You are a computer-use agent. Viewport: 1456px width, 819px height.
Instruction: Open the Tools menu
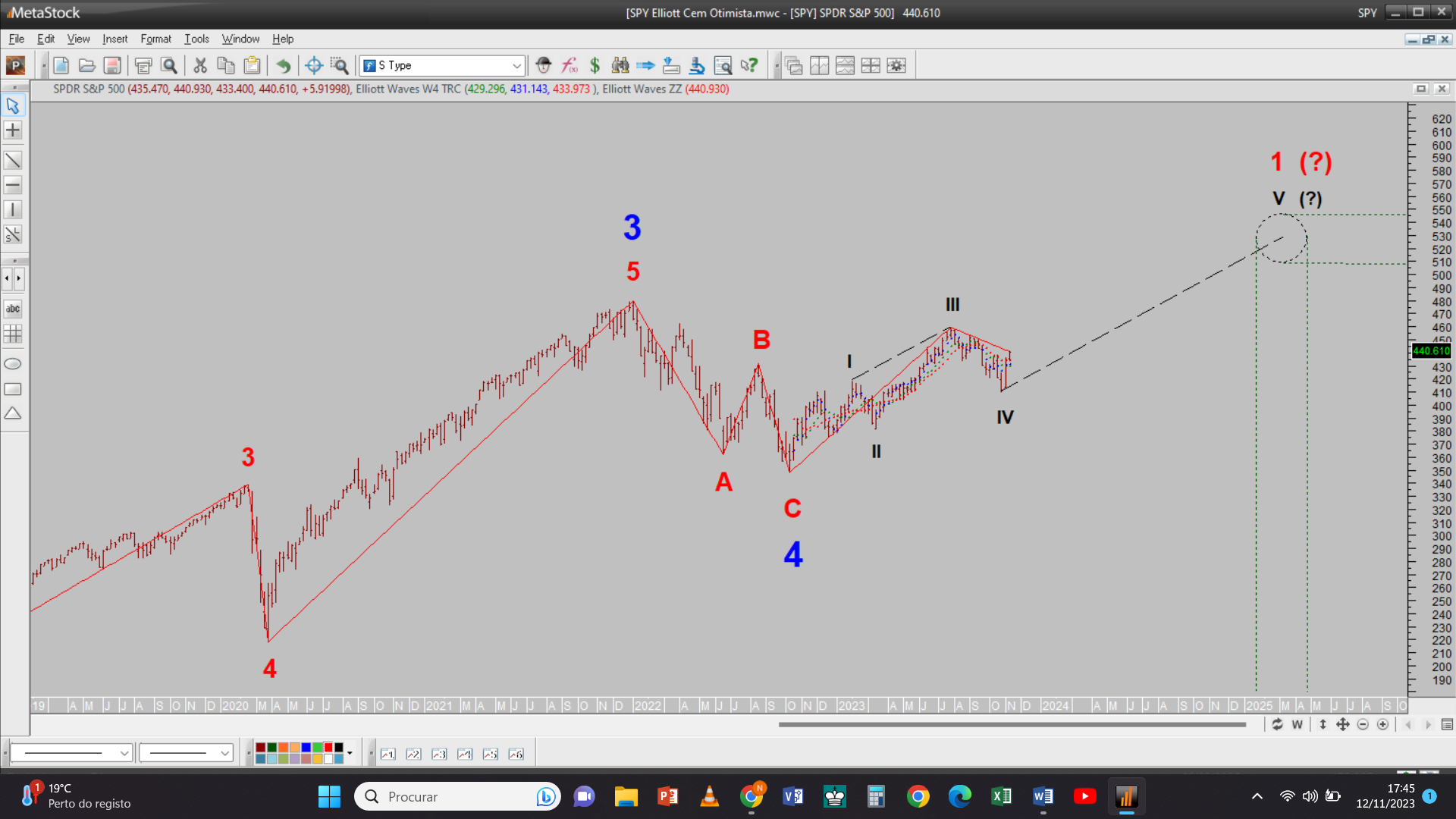point(196,39)
